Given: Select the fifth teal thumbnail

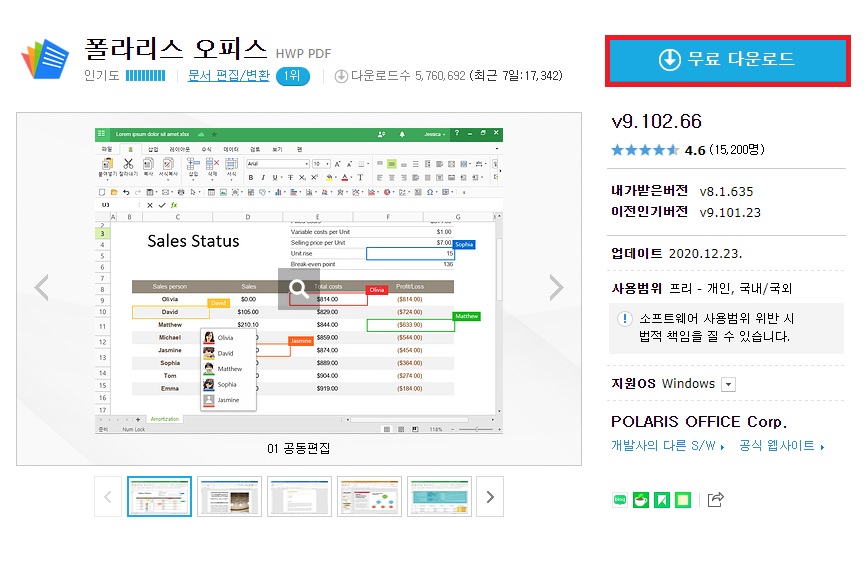Looking at the screenshot, I should click(x=439, y=496).
